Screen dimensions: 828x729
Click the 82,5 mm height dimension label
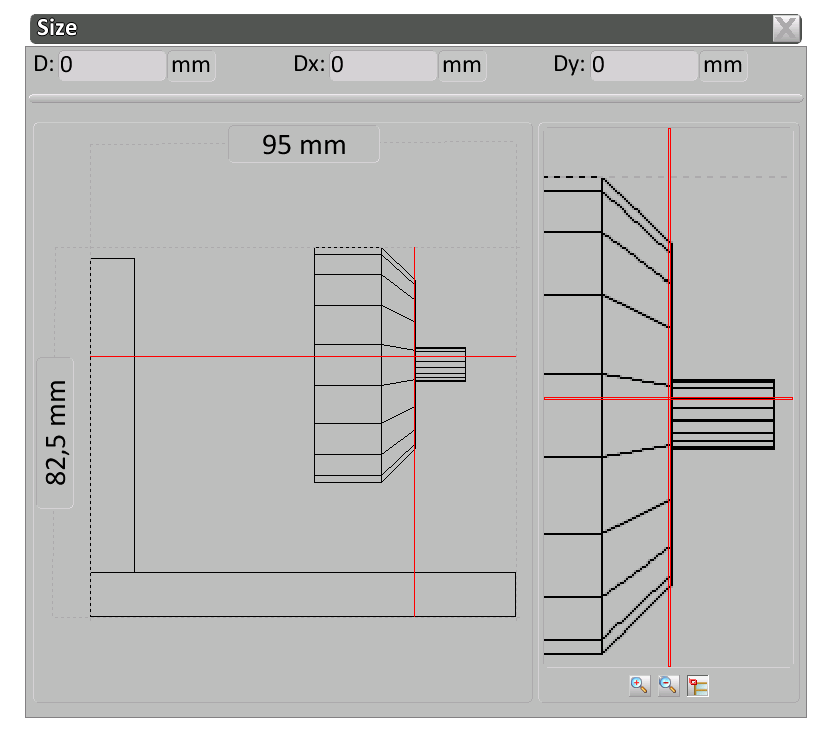click(56, 432)
